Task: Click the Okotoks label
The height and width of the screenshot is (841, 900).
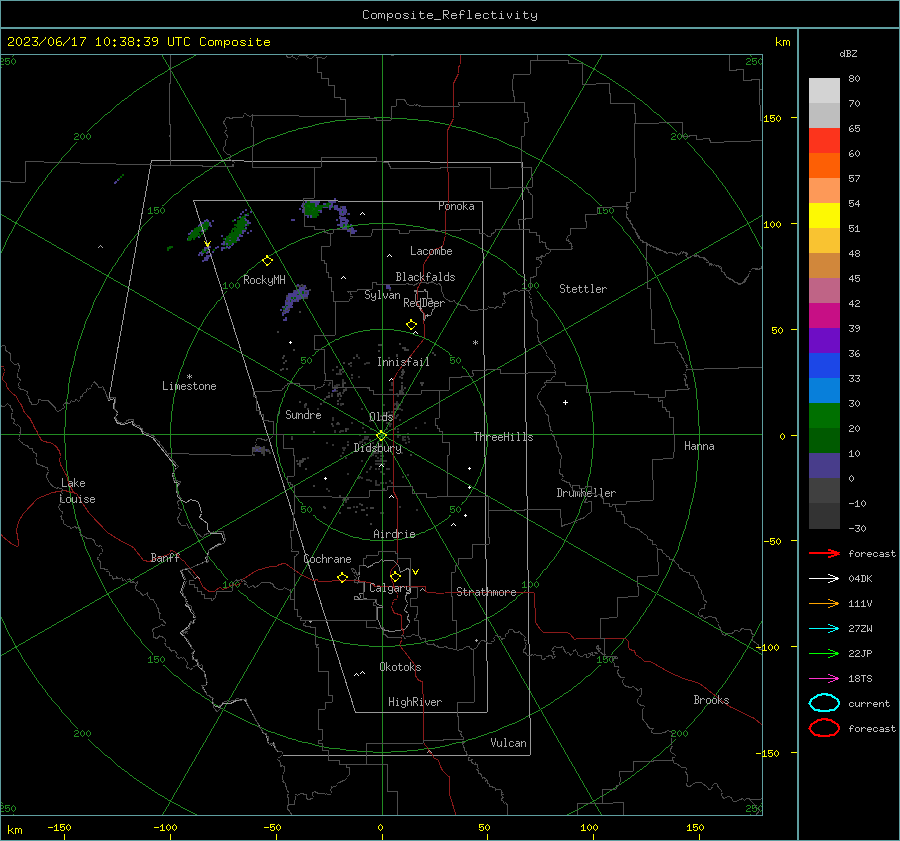Action: [400, 667]
